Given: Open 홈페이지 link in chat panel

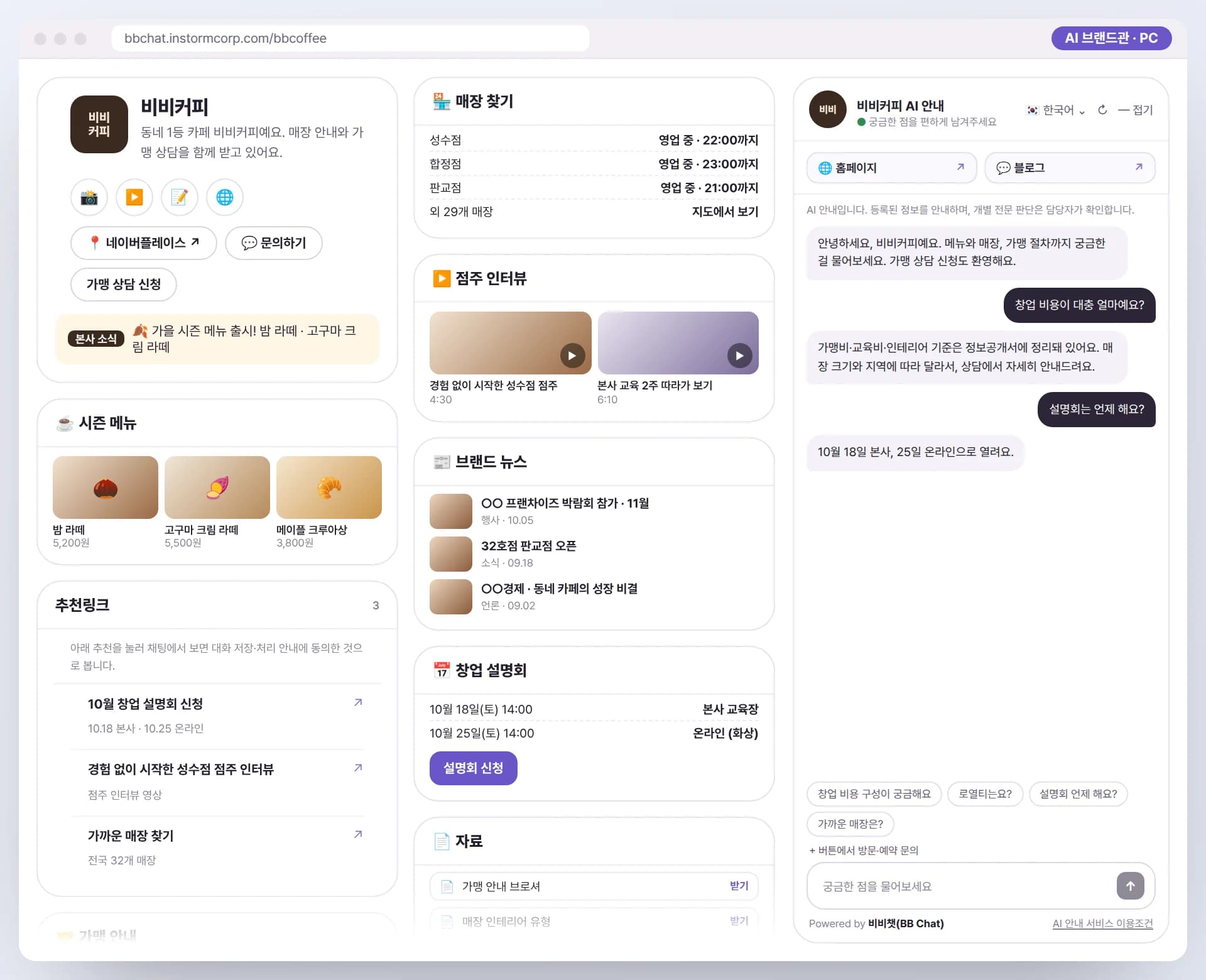Looking at the screenshot, I should coord(892,168).
